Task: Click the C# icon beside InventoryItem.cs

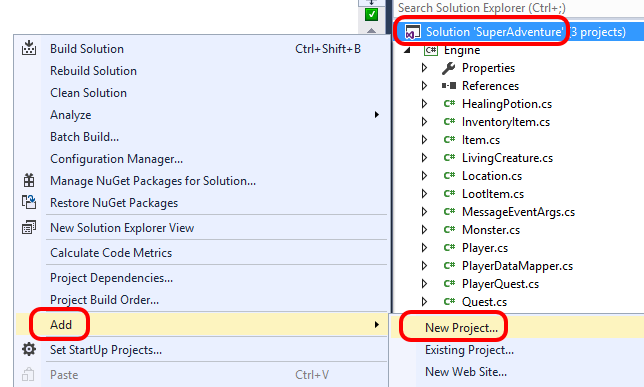Action: point(449,122)
